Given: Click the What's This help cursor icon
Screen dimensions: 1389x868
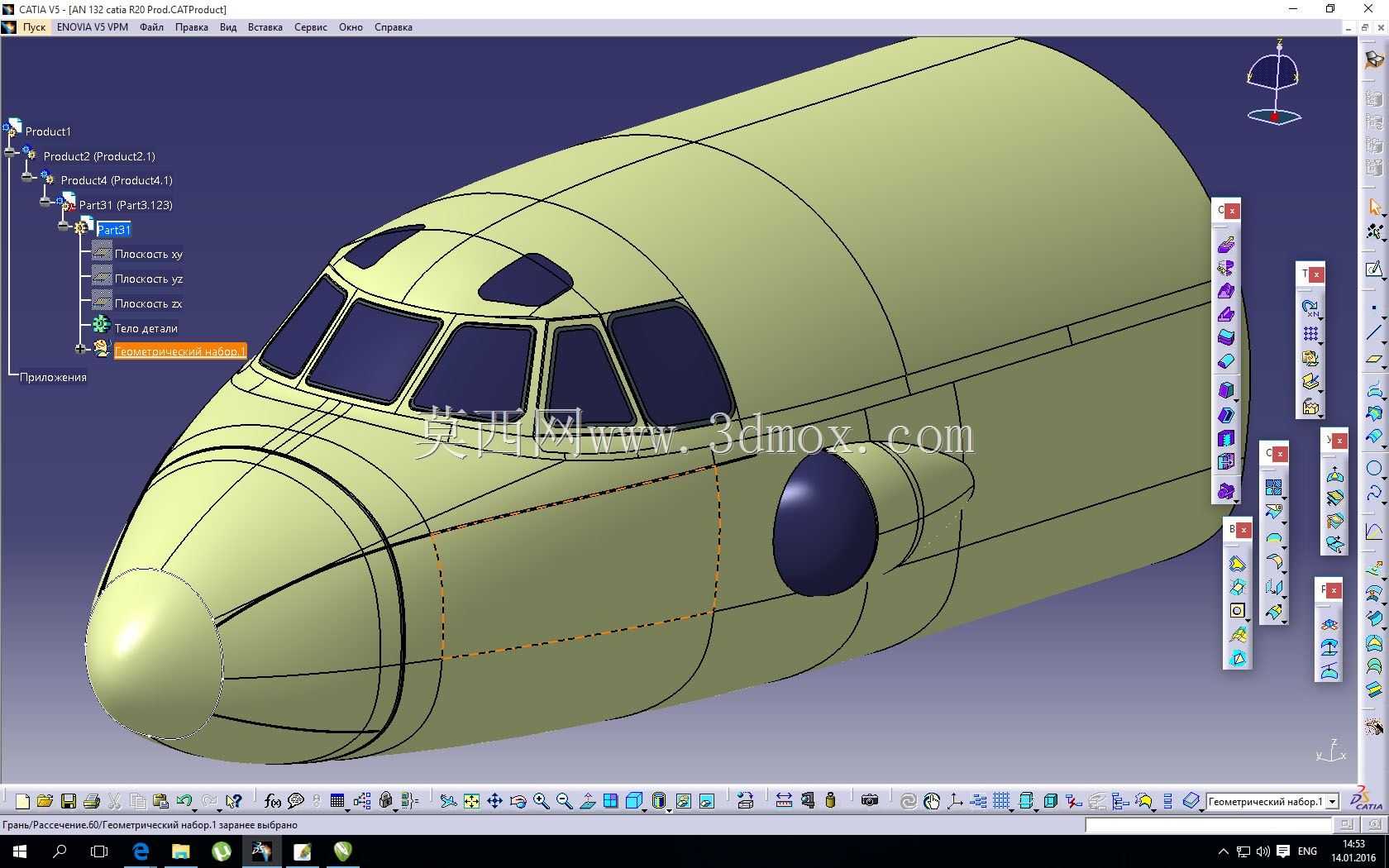Looking at the screenshot, I should (x=234, y=801).
